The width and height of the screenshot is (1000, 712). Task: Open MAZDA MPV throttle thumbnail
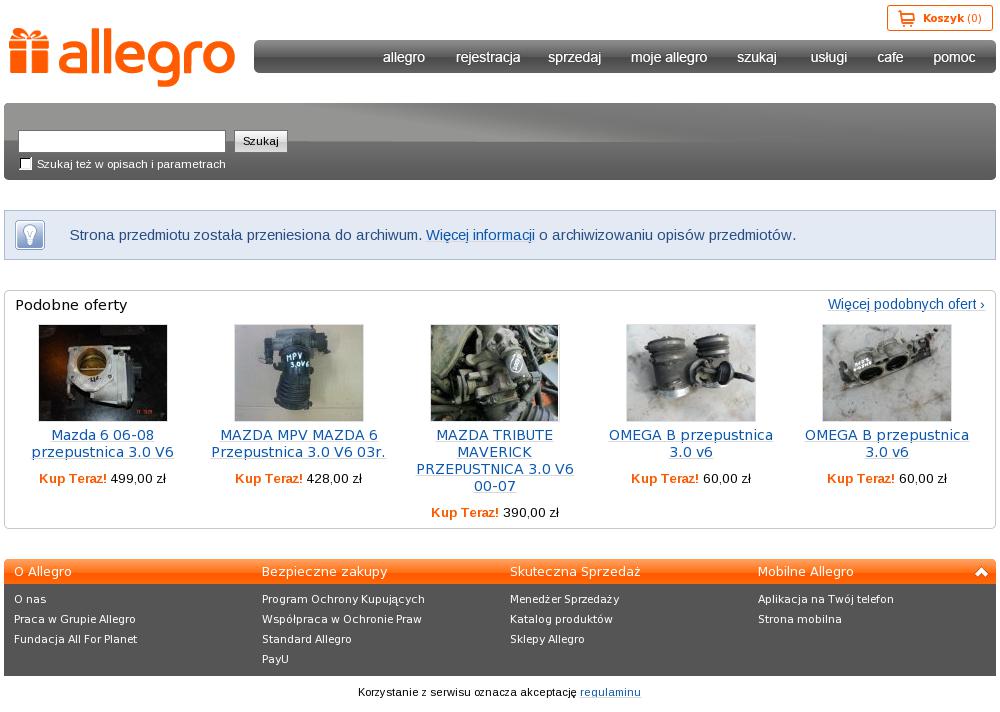pos(298,373)
